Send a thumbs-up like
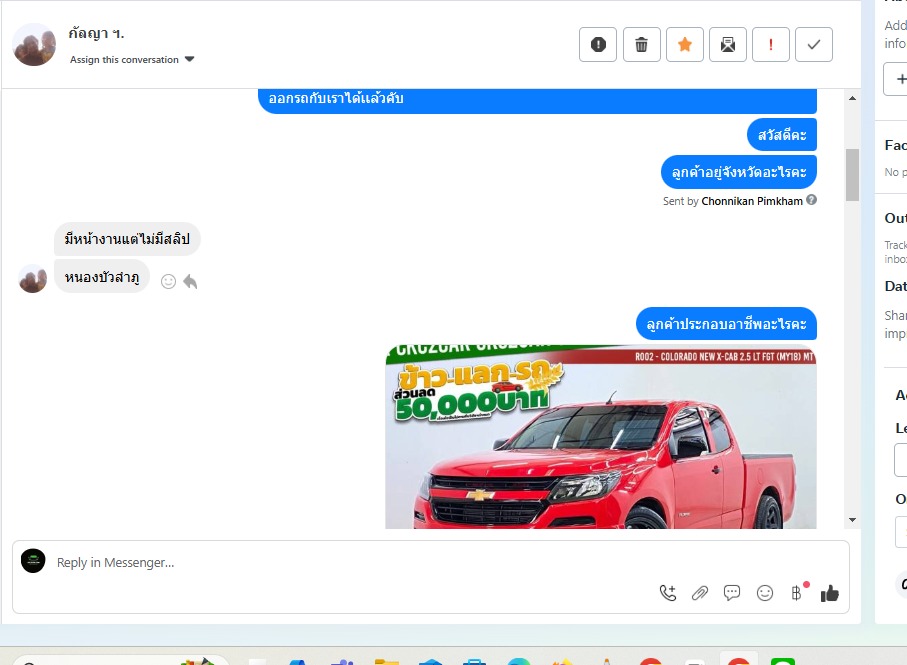Screen dimensions: 907x665 [829, 593]
